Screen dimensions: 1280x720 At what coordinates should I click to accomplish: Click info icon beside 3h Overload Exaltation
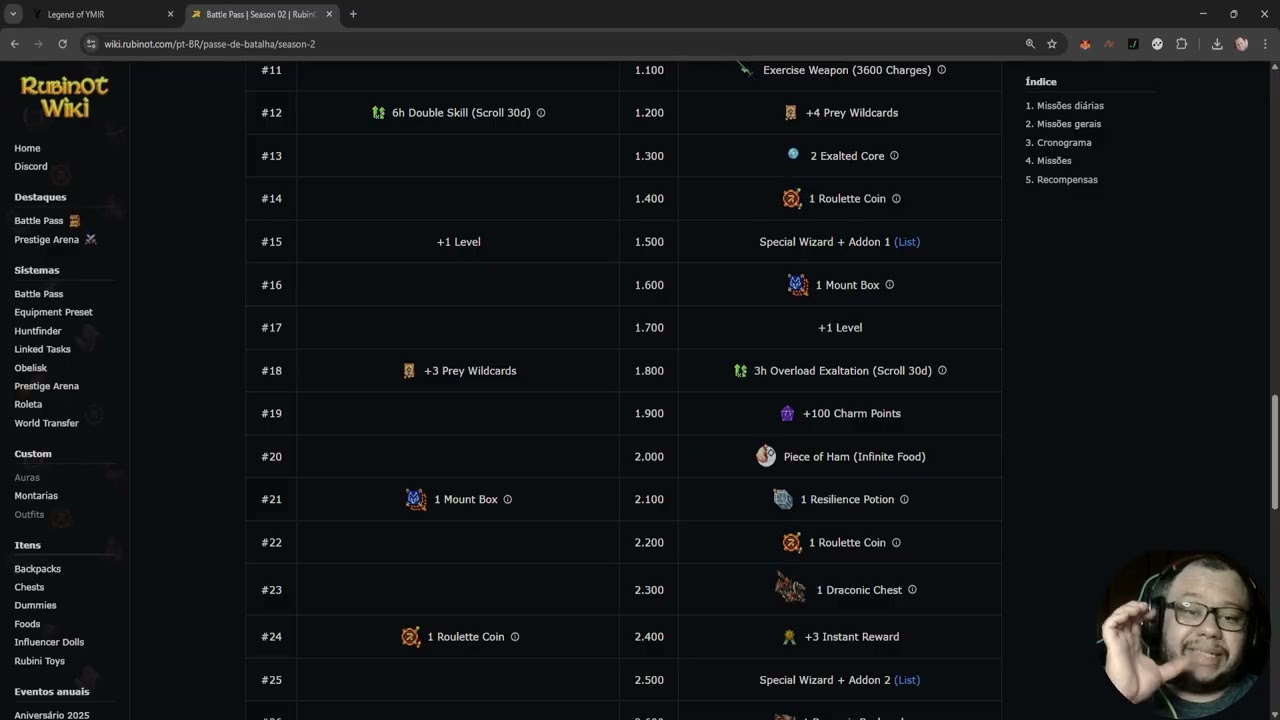(942, 371)
